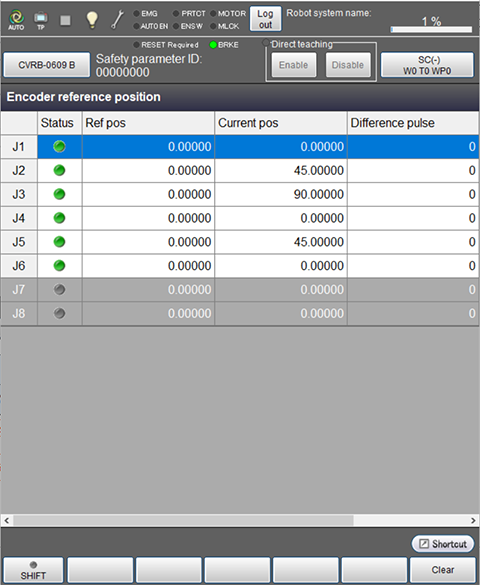The image size is (480, 585).
Task: Click the J1 green status indicator
Action: click(x=59, y=147)
